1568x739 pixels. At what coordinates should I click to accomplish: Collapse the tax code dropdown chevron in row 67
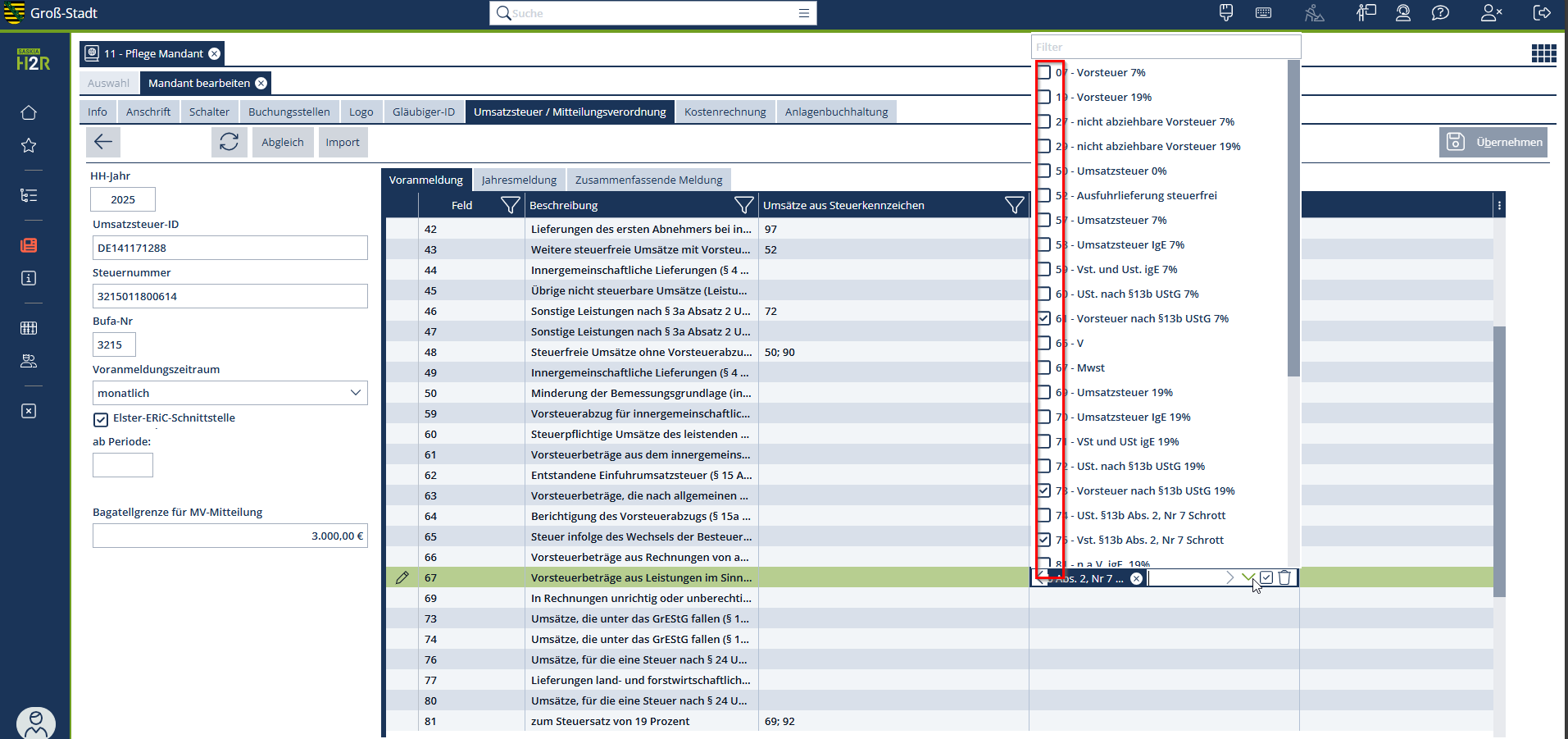1248,577
